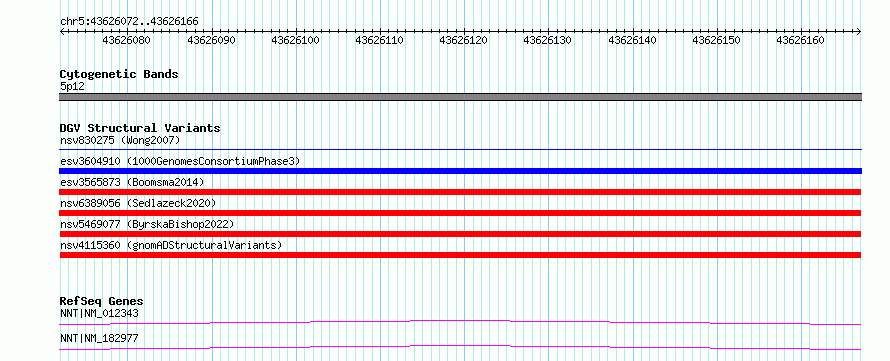Screen dimensions: 890x361
Task: Click the RefSeq Genes track title
Action: coord(102,301)
